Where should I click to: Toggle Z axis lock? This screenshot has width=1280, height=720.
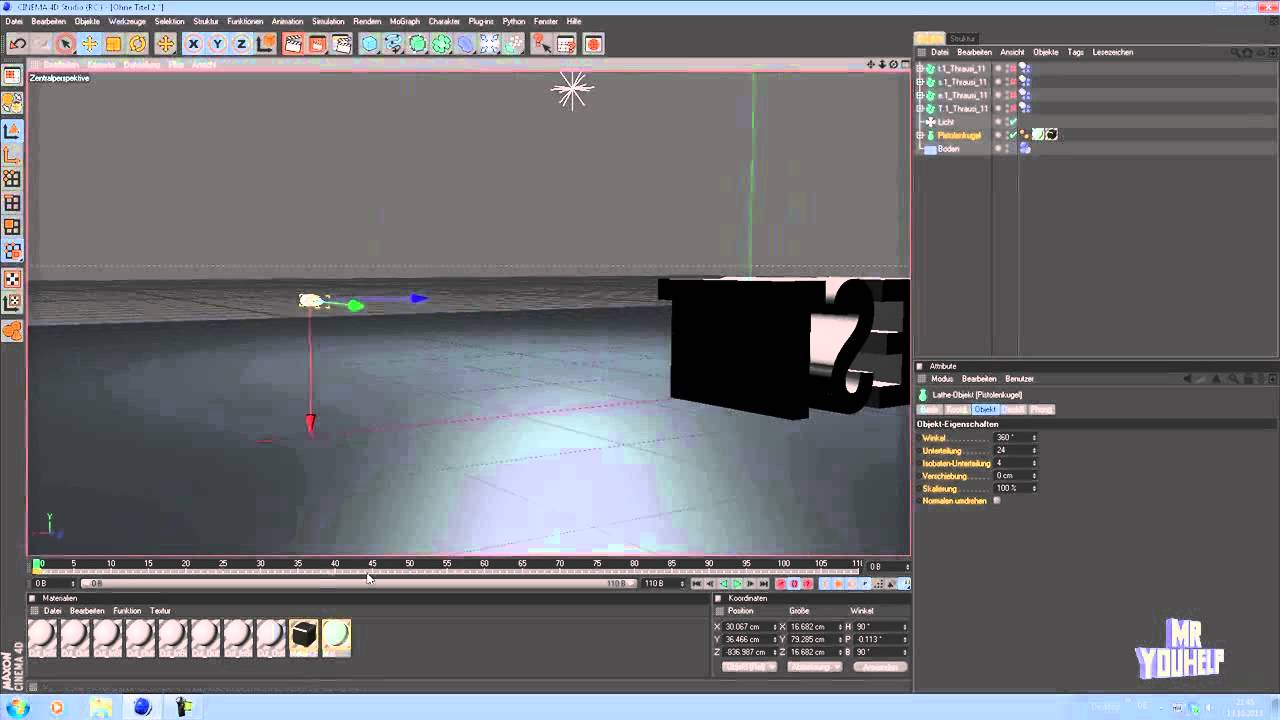[x=241, y=44]
